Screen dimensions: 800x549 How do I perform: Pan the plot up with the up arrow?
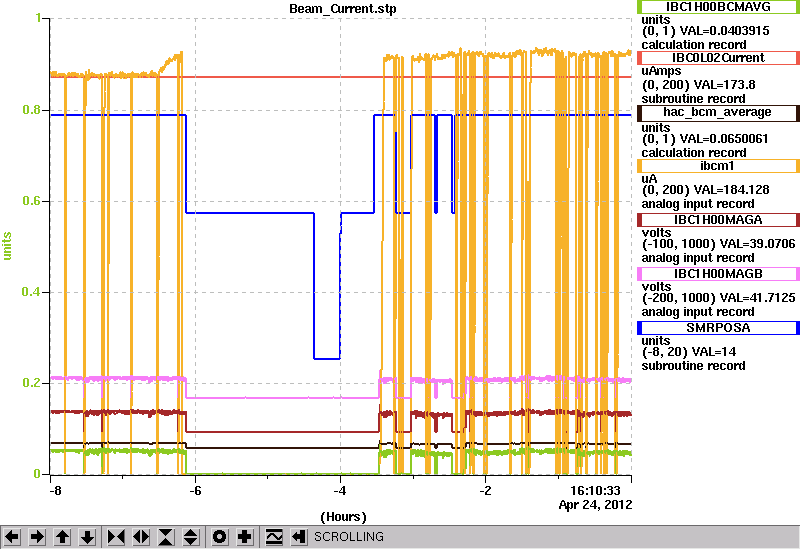click(x=62, y=537)
